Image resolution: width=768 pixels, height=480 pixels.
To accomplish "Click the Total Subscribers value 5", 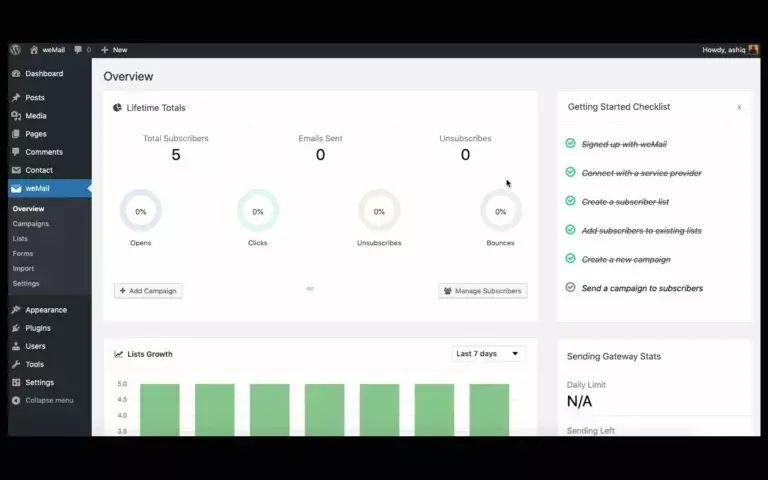I will tap(176, 155).
